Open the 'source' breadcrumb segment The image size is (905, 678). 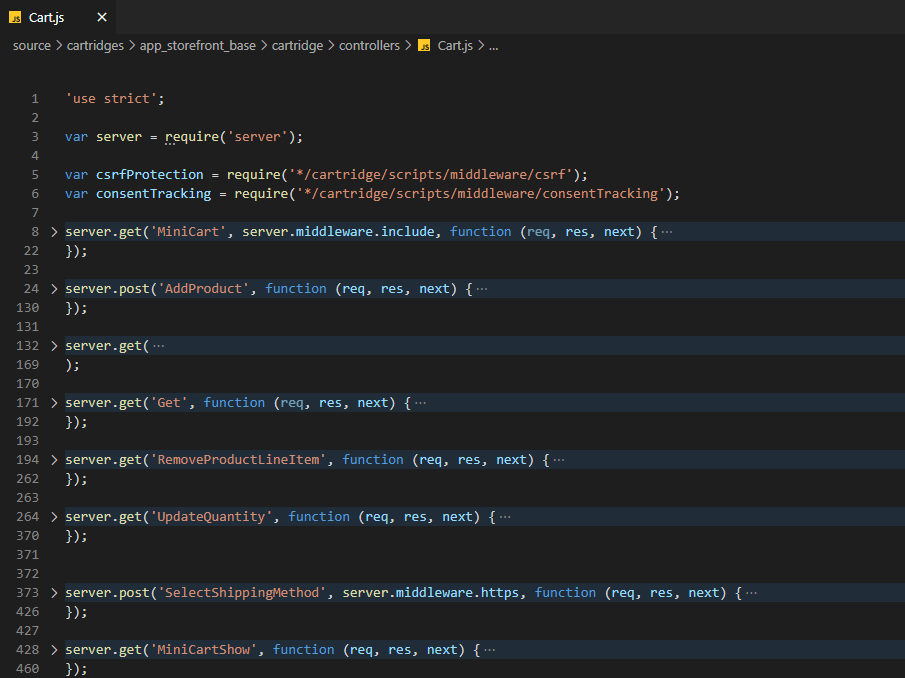32,46
